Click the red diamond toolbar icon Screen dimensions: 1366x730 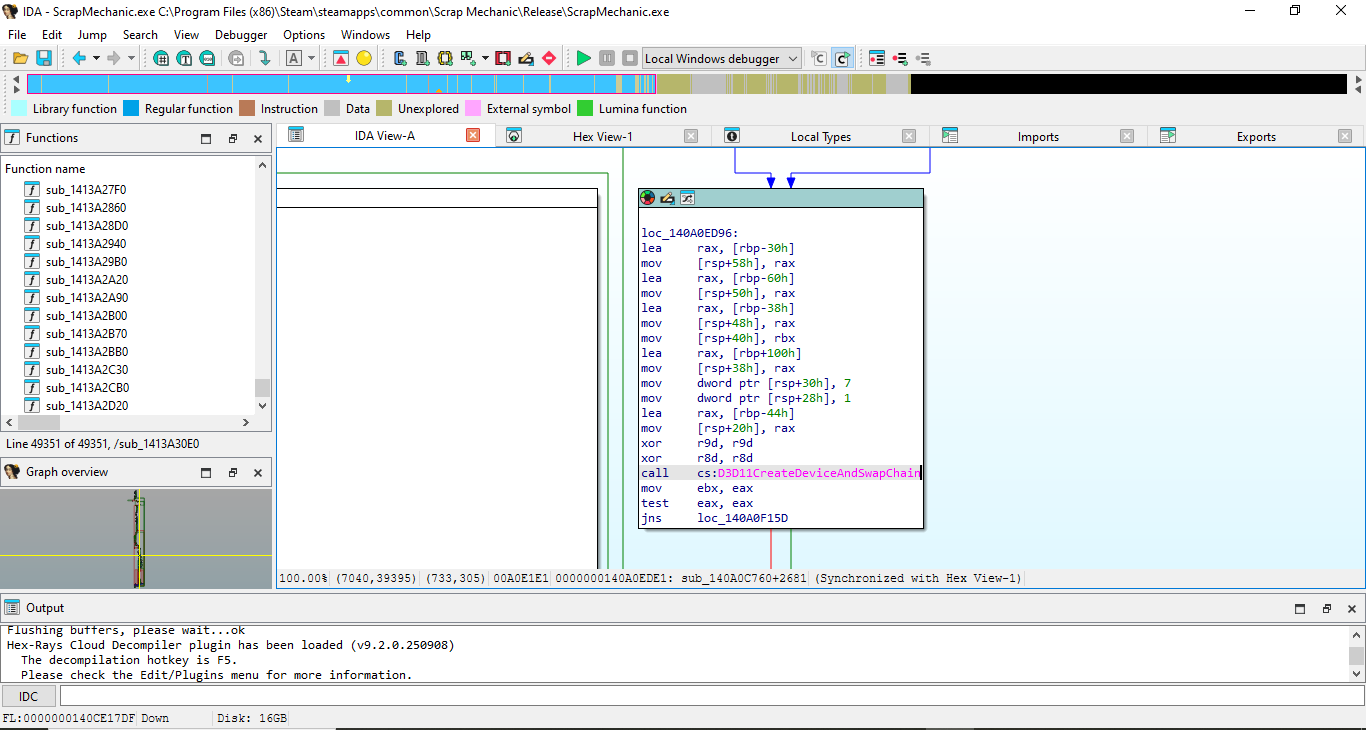coord(549,58)
